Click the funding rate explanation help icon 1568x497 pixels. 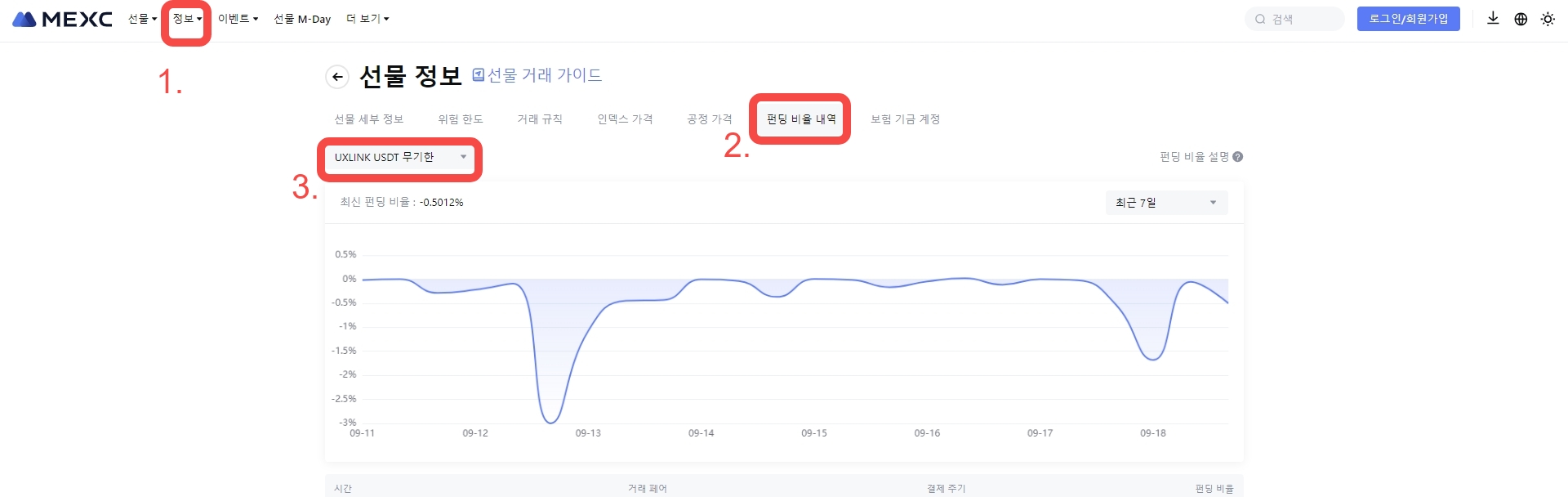tap(1238, 157)
